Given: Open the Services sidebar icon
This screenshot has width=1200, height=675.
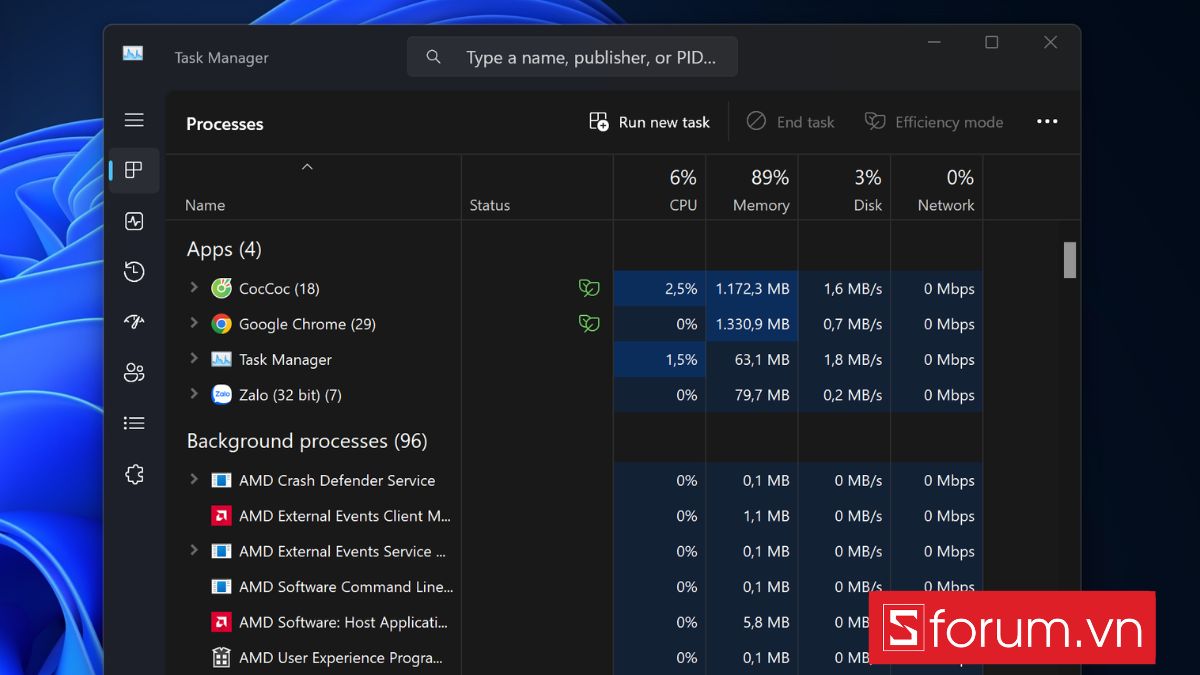Looking at the screenshot, I should (x=134, y=474).
